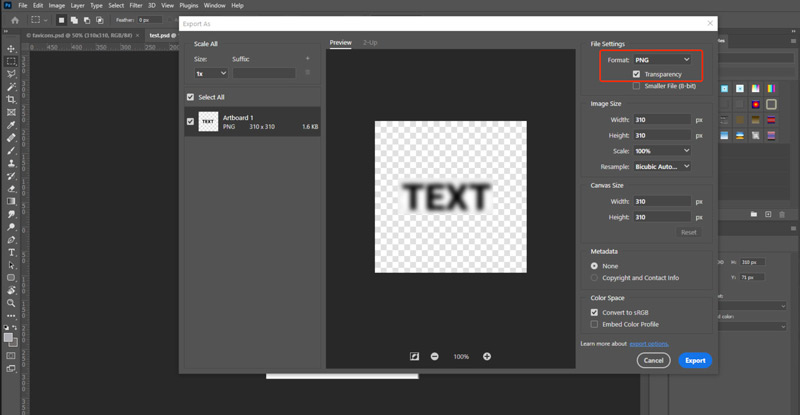Swap foreground and background colors
The height and width of the screenshot is (415, 800).
[x=15, y=327]
